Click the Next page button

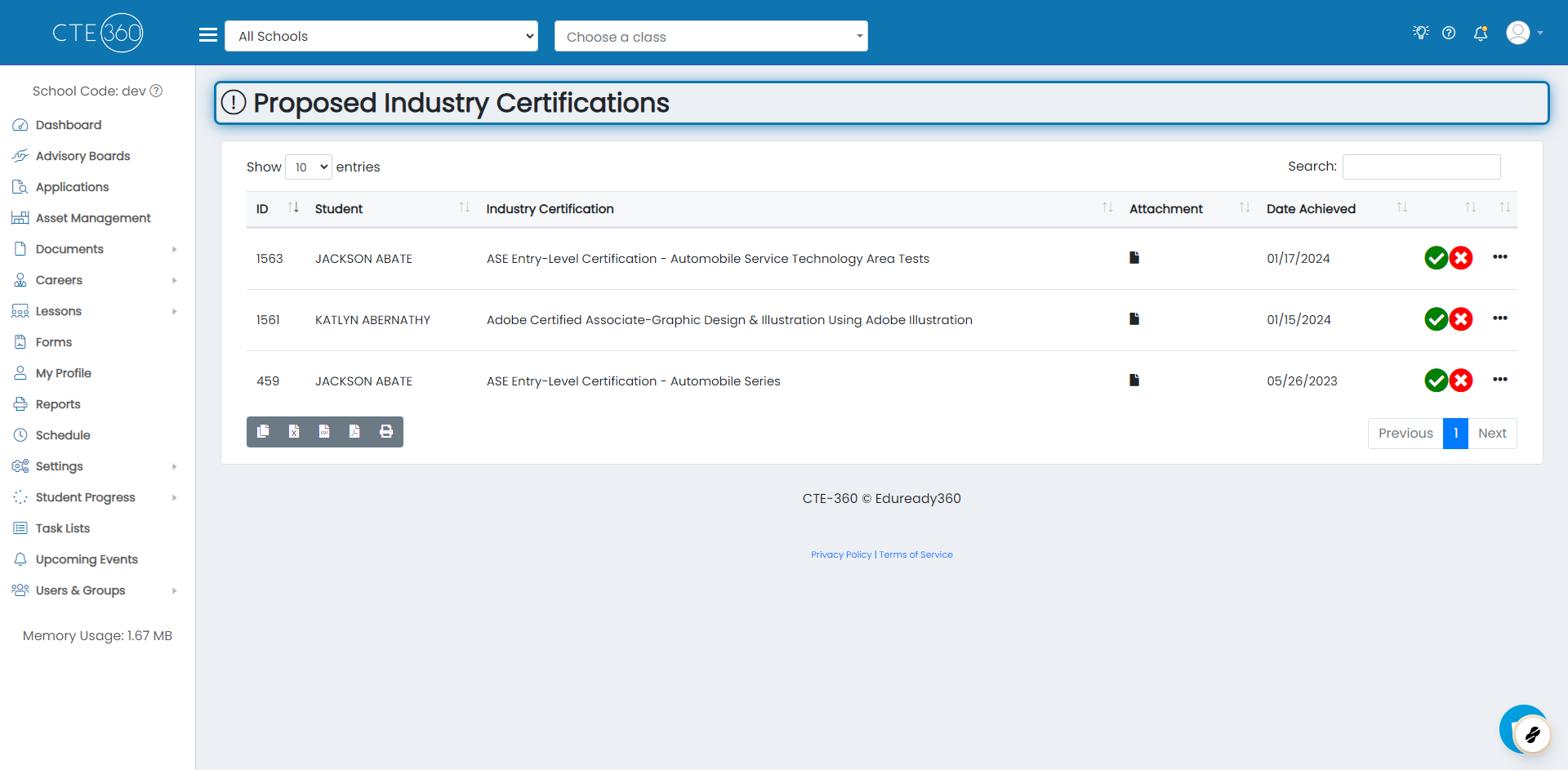click(1492, 434)
